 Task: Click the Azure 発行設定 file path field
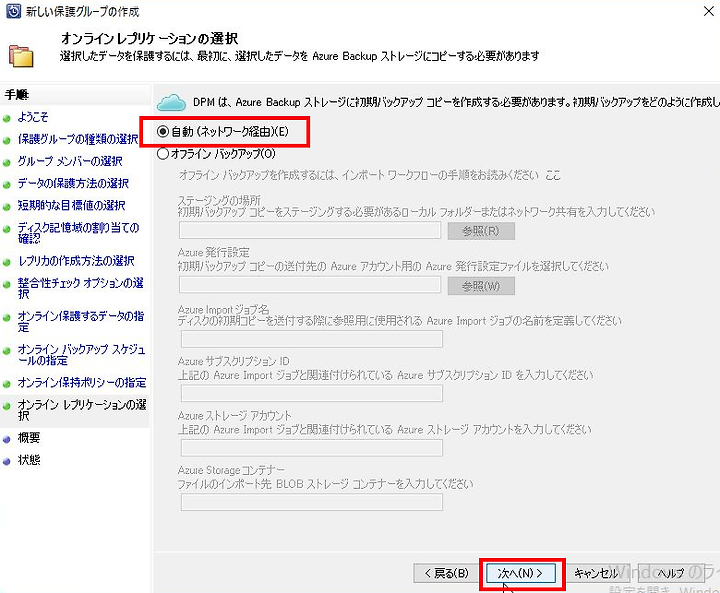pos(310,285)
